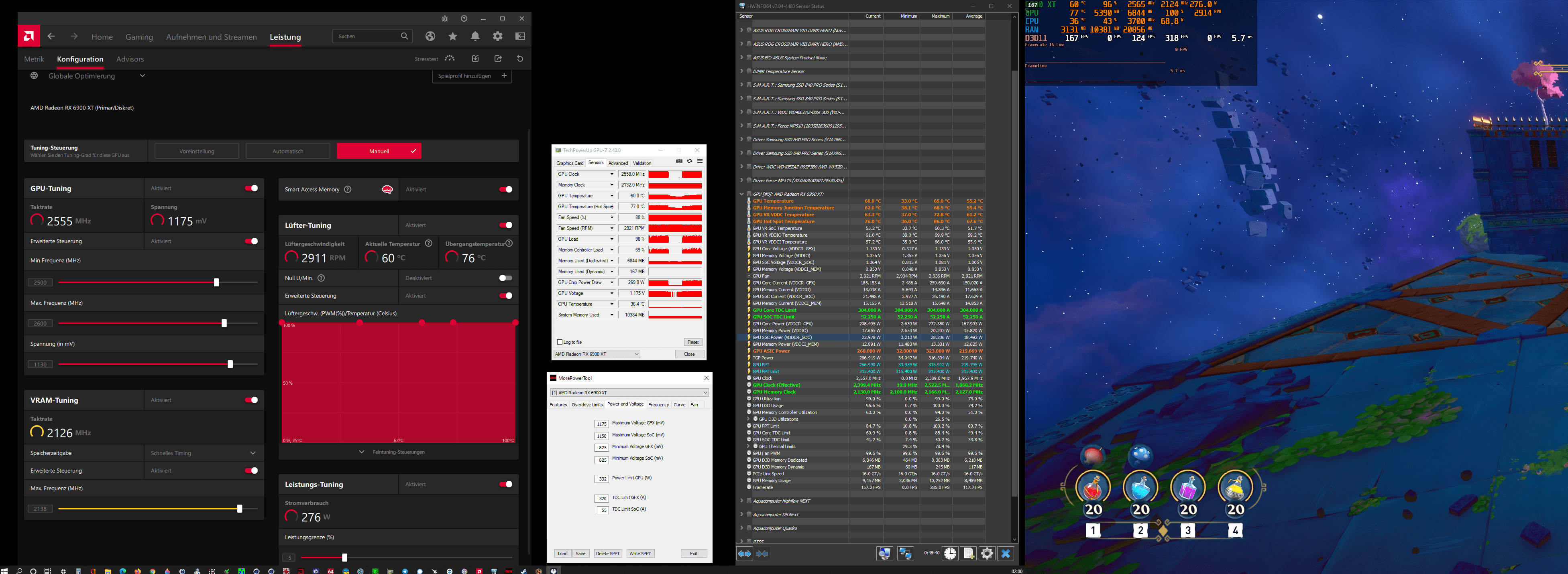Select the Automatisch tuning mode button
The image size is (1568, 574).
pos(288,151)
